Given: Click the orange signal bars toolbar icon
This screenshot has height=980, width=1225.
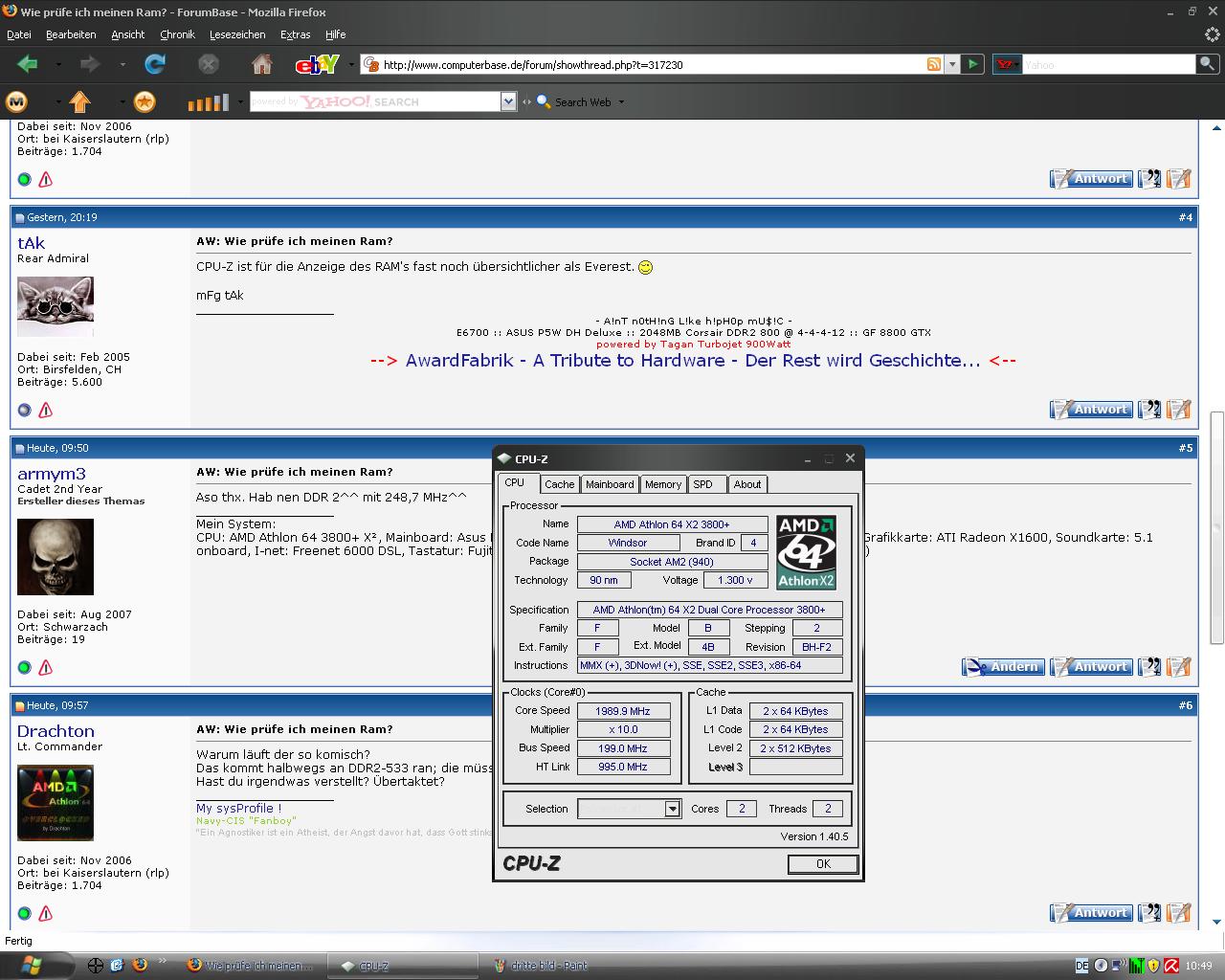Looking at the screenshot, I should coord(208,101).
